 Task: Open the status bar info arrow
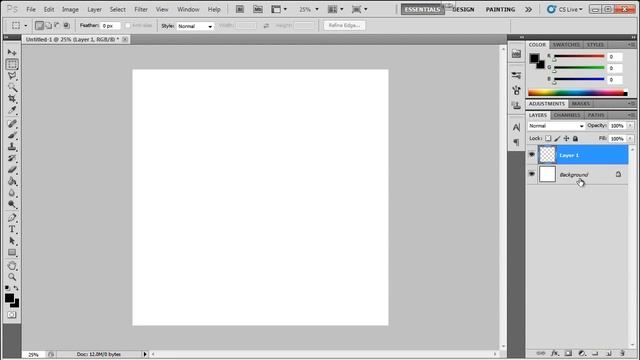click(x=144, y=354)
